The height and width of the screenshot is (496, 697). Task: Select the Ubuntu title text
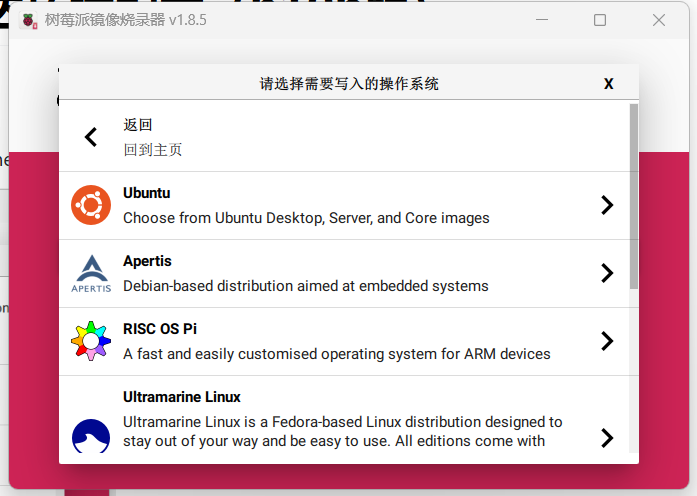pos(147,193)
